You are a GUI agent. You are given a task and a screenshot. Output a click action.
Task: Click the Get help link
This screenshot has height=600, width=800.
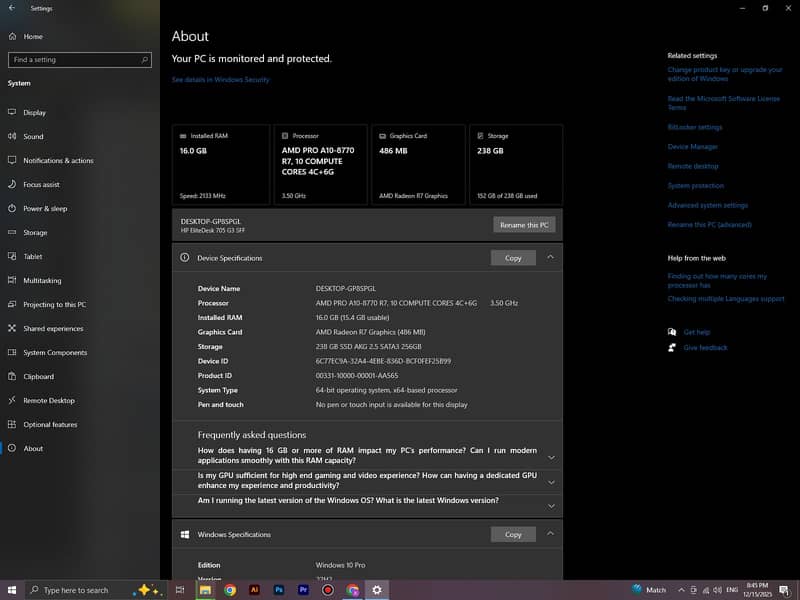(x=696, y=332)
